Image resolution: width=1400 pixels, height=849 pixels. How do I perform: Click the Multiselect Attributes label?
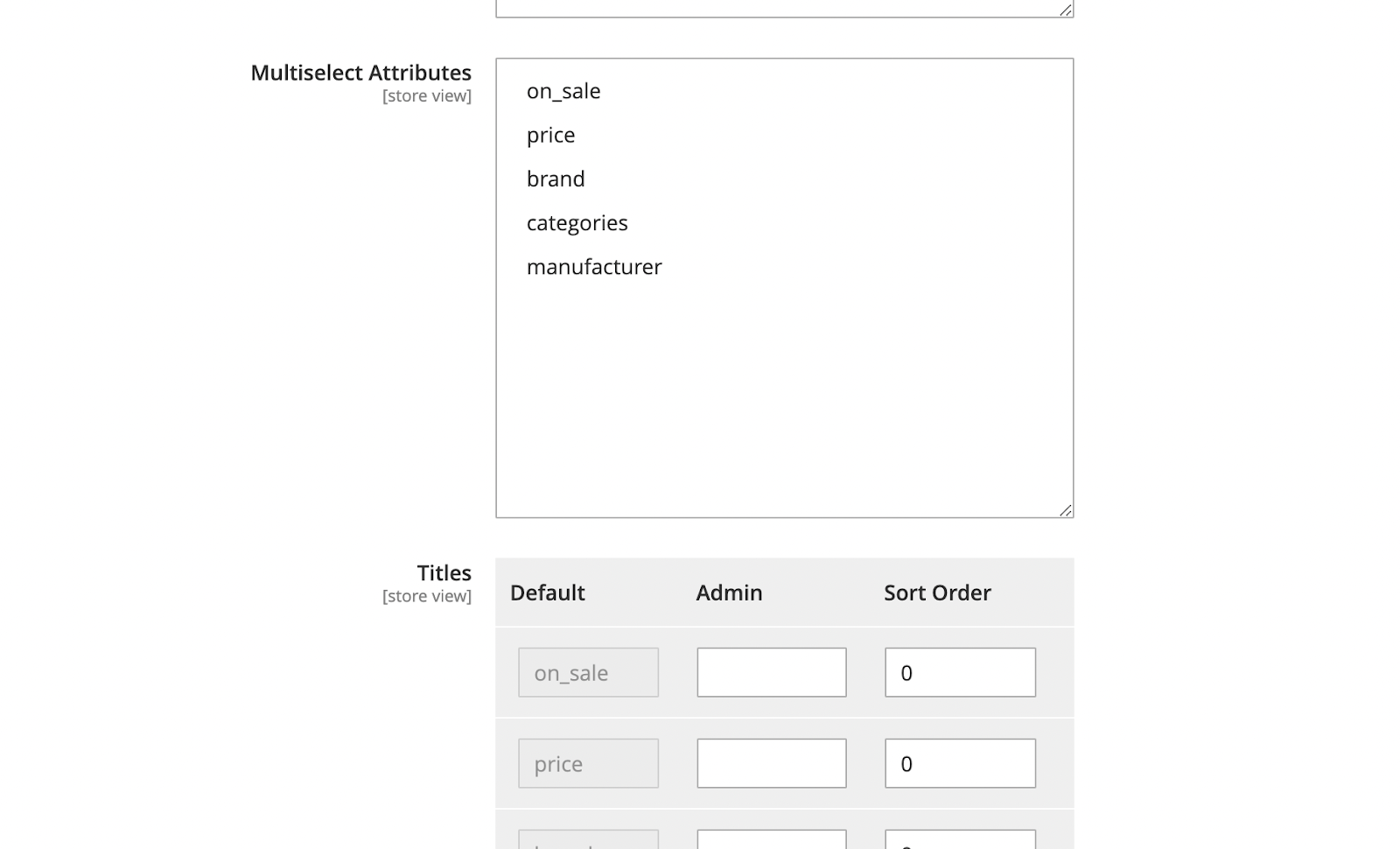[360, 73]
